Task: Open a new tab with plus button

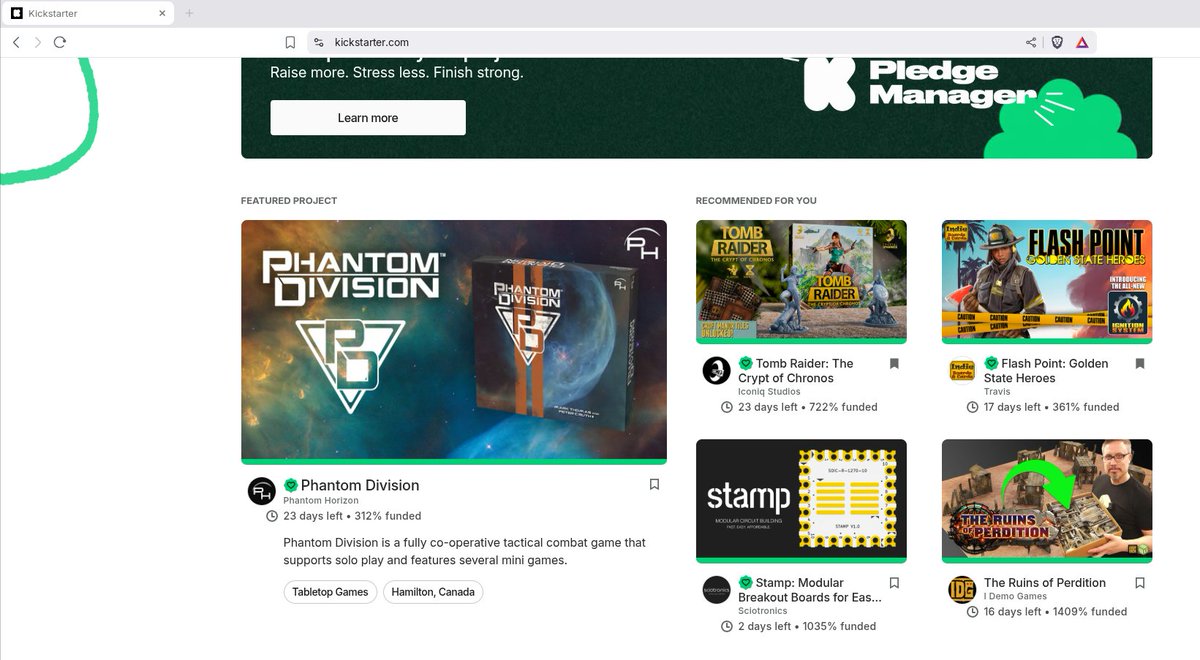Action: tap(190, 13)
